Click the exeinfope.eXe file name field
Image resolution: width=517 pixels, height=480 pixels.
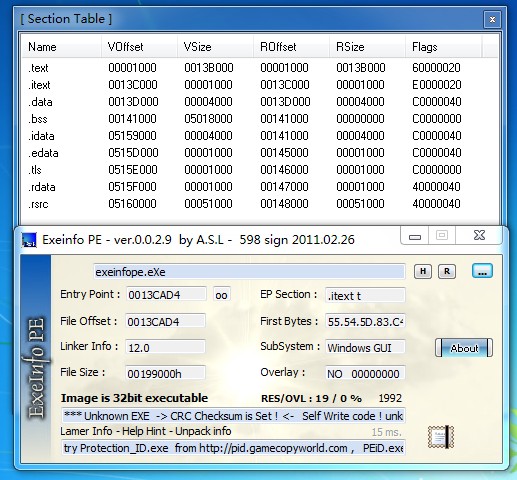click(x=249, y=272)
